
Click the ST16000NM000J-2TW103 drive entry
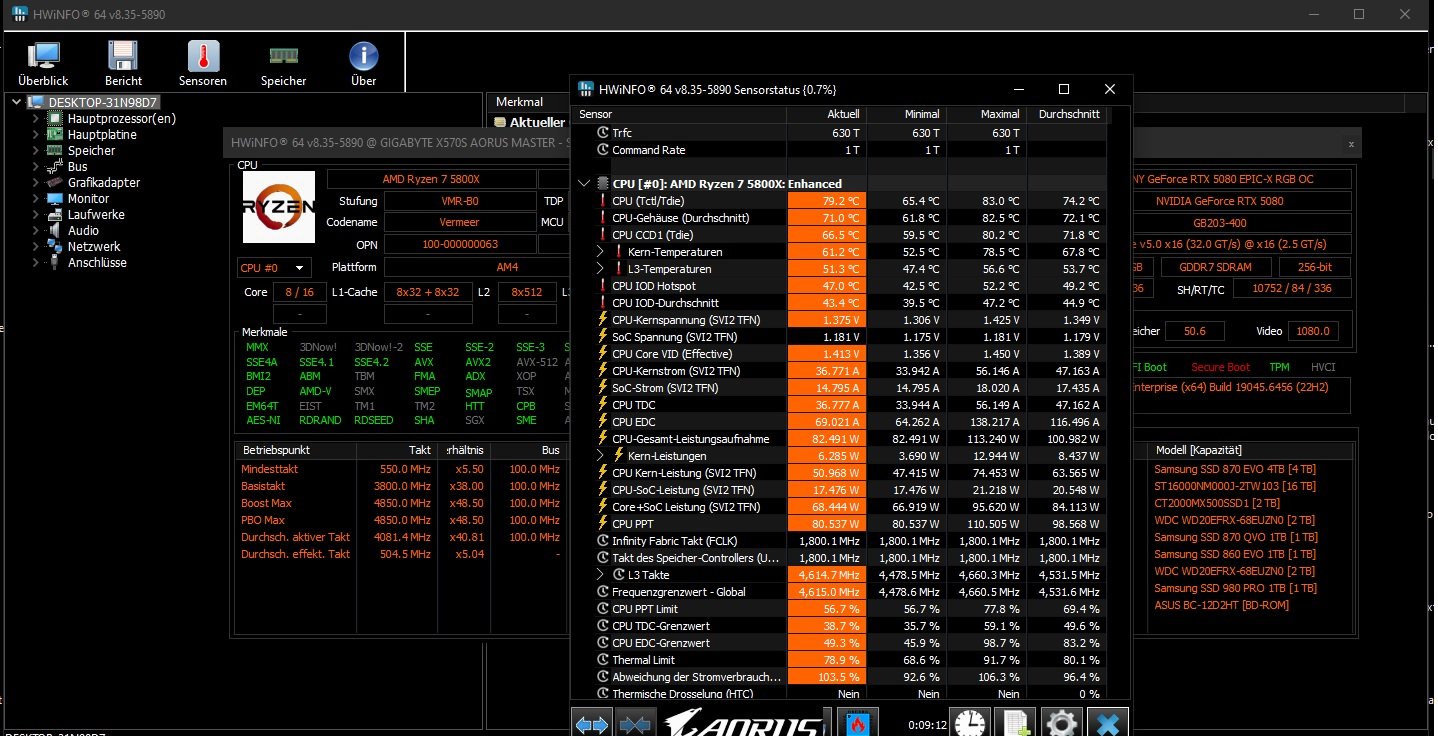click(1236, 486)
